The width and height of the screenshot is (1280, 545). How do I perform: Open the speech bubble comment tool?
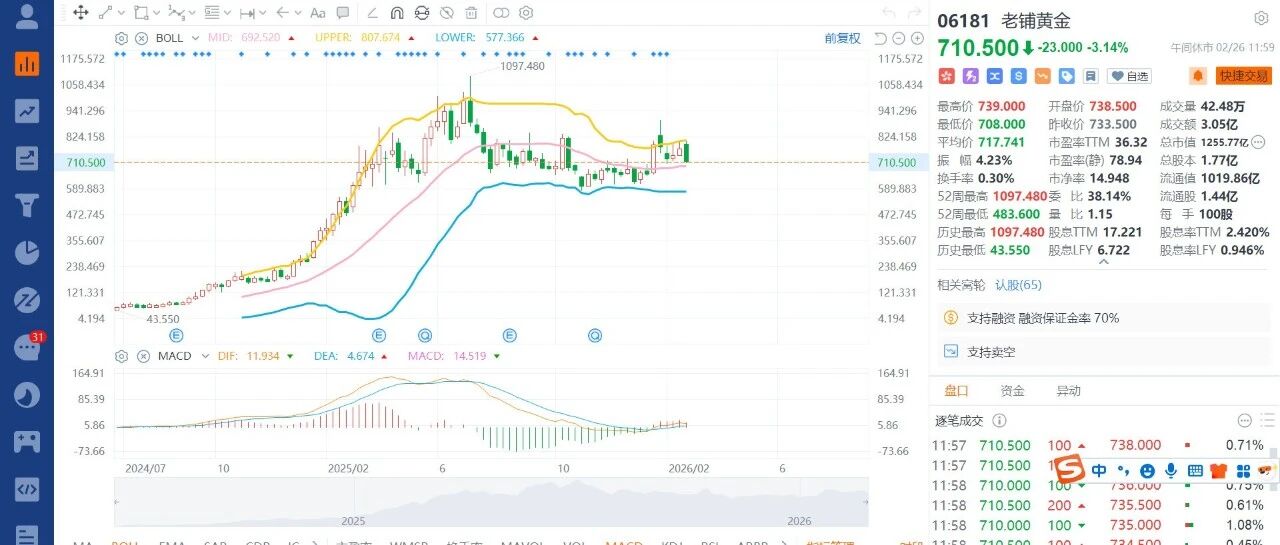coord(343,13)
